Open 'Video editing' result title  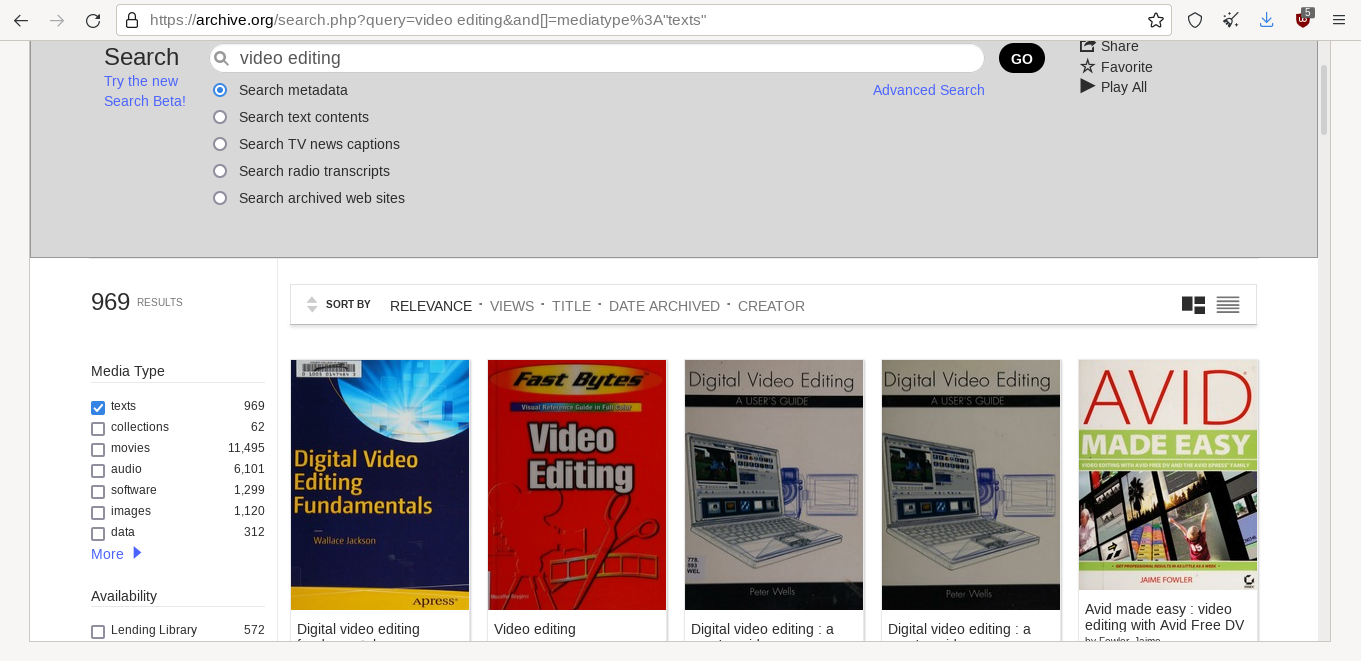[535, 629]
